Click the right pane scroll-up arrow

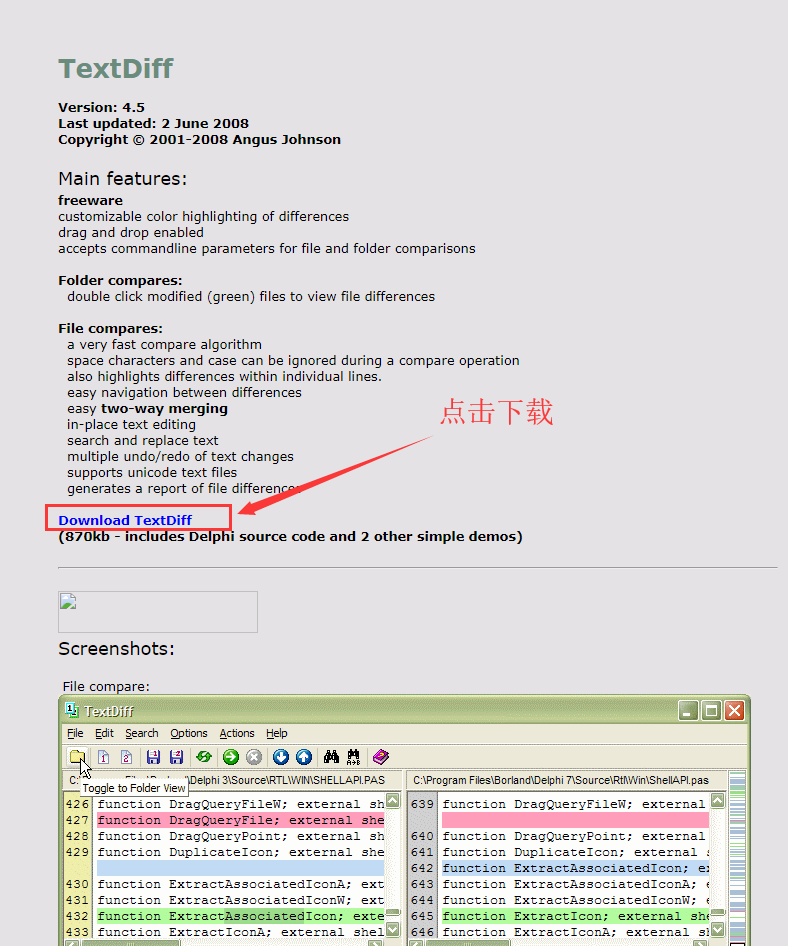(x=717, y=801)
